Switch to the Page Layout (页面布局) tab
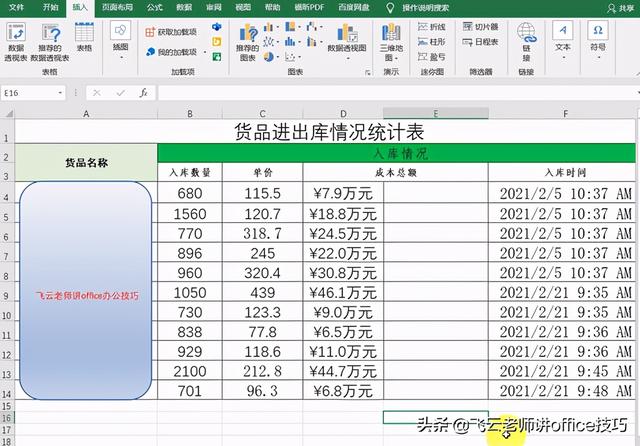Viewport: 640px width, 446px height. [x=117, y=7]
